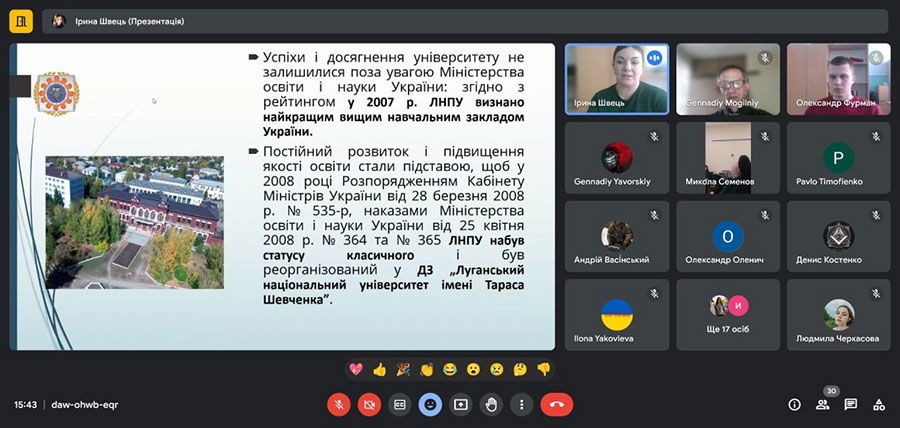Click the university emblem on the slide
Viewport: 900px width, 428px height.
point(56,94)
